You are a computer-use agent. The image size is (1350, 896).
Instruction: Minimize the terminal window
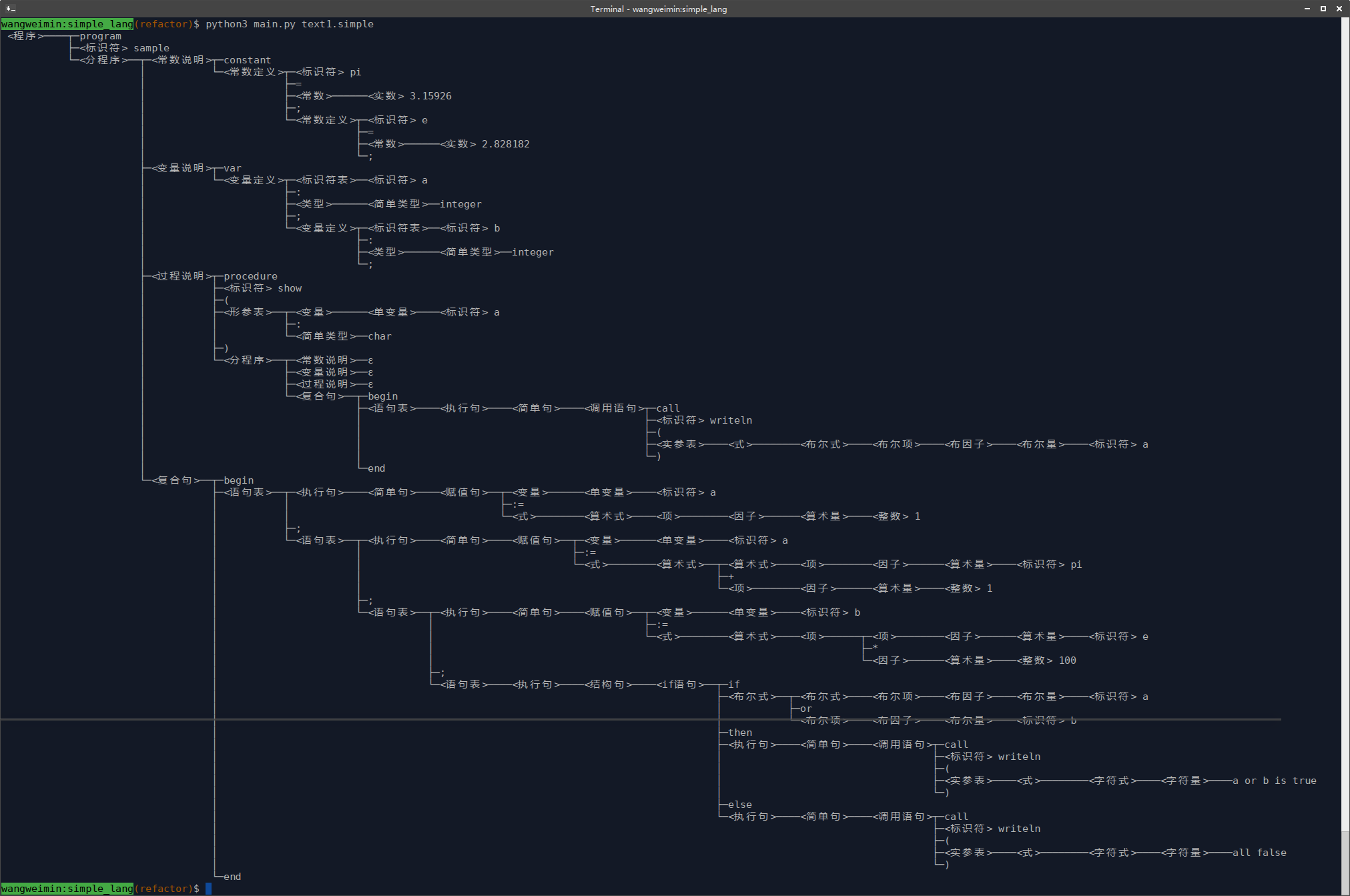coord(1307,9)
